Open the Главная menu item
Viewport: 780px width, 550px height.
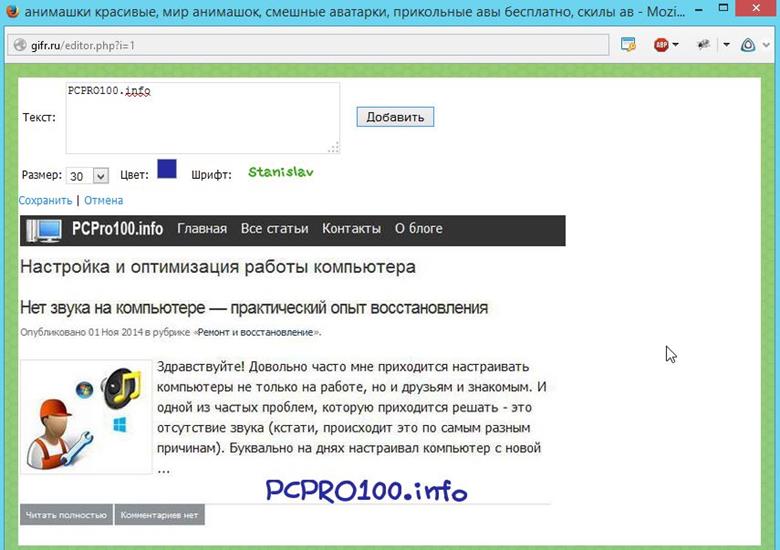click(x=202, y=229)
